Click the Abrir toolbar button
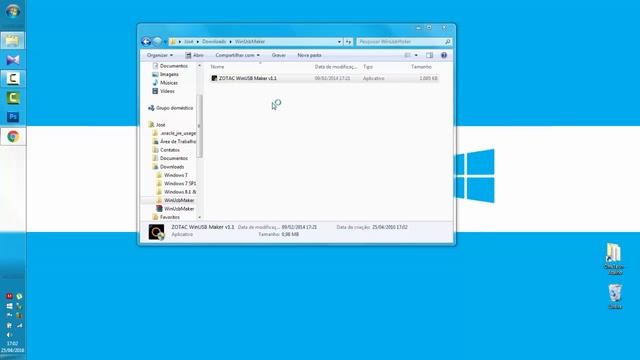This screenshot has height=360, width=640. [195, 55]
